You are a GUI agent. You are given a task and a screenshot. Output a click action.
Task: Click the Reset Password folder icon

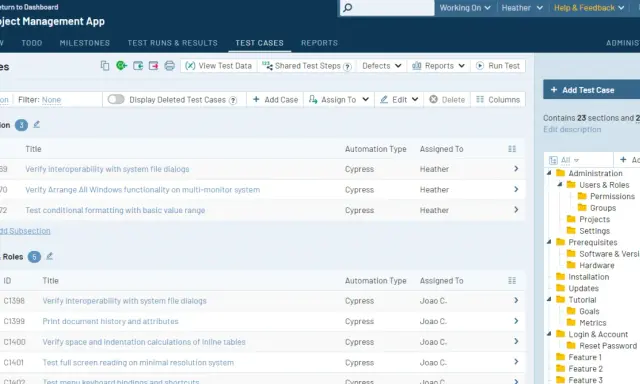coord(571,346)
